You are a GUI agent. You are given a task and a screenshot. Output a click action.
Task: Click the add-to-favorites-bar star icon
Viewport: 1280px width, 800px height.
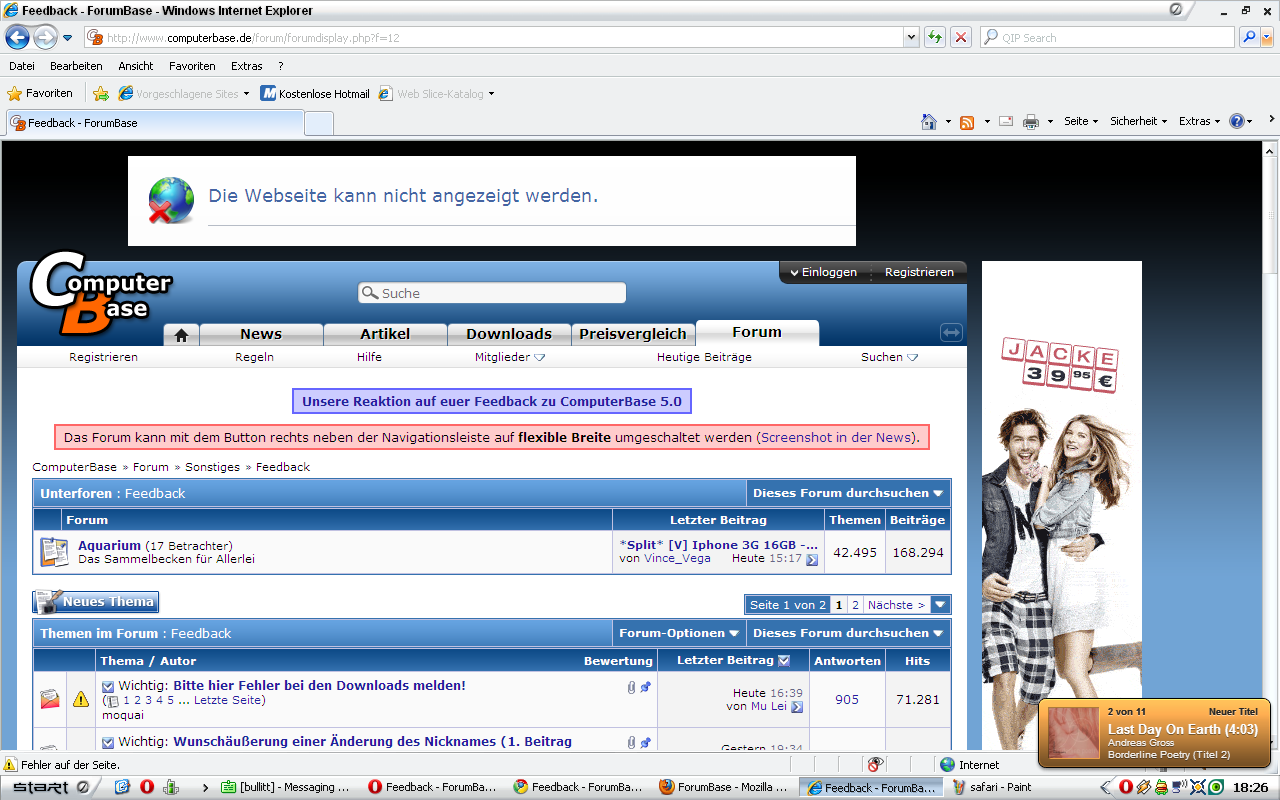[101, 93]
